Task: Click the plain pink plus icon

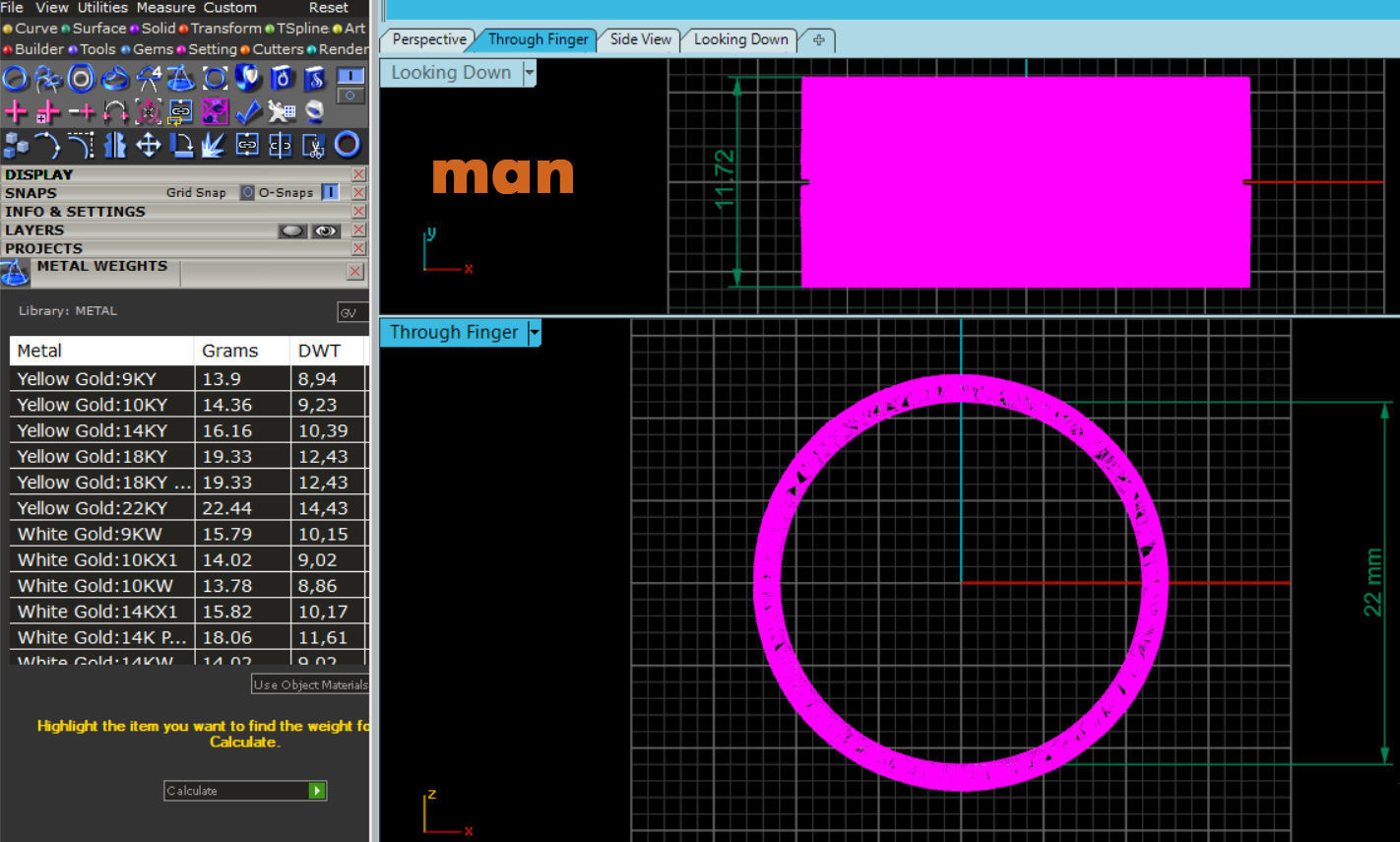Action: click(15, 111)
